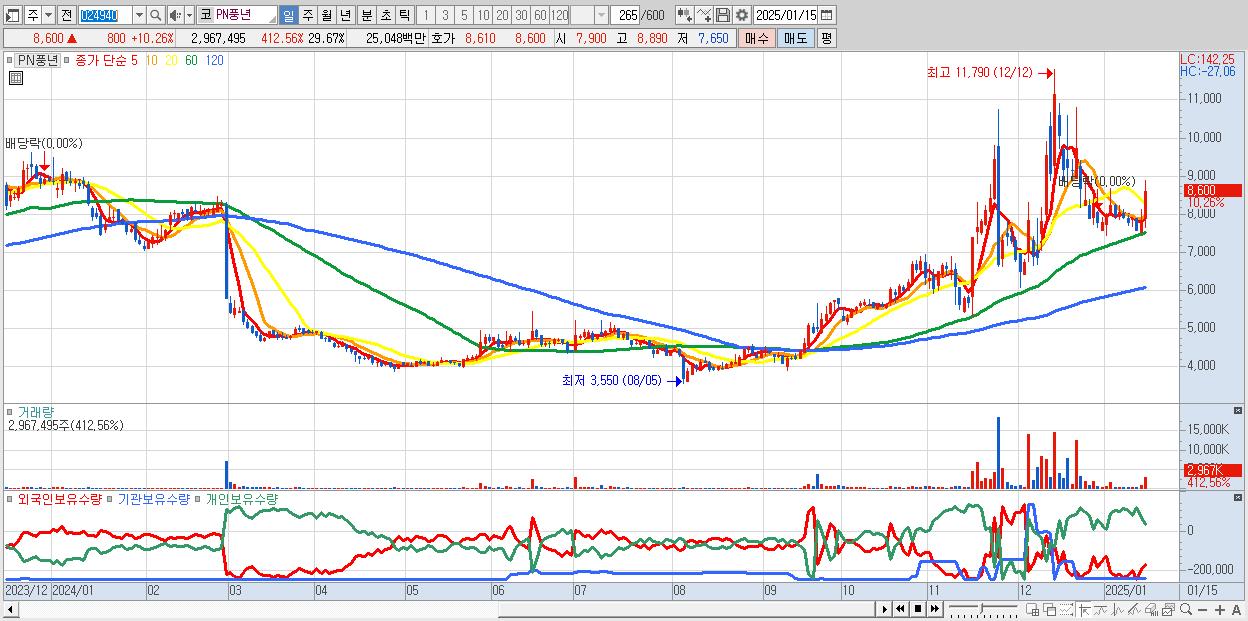Choose the 30 interval button

(x=521, y=15)
